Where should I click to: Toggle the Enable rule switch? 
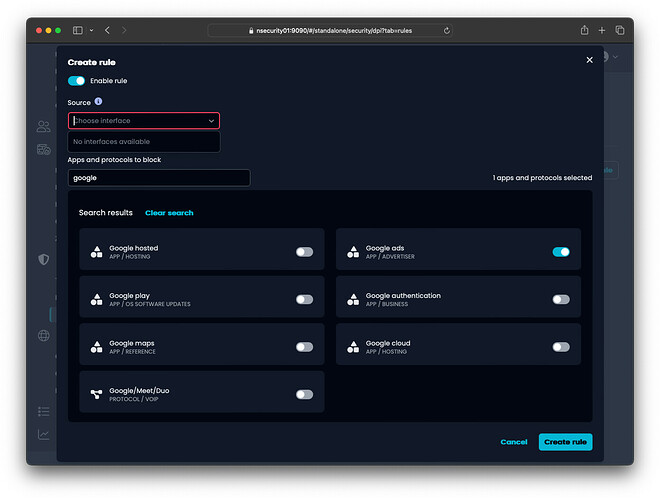click(76, 81)
